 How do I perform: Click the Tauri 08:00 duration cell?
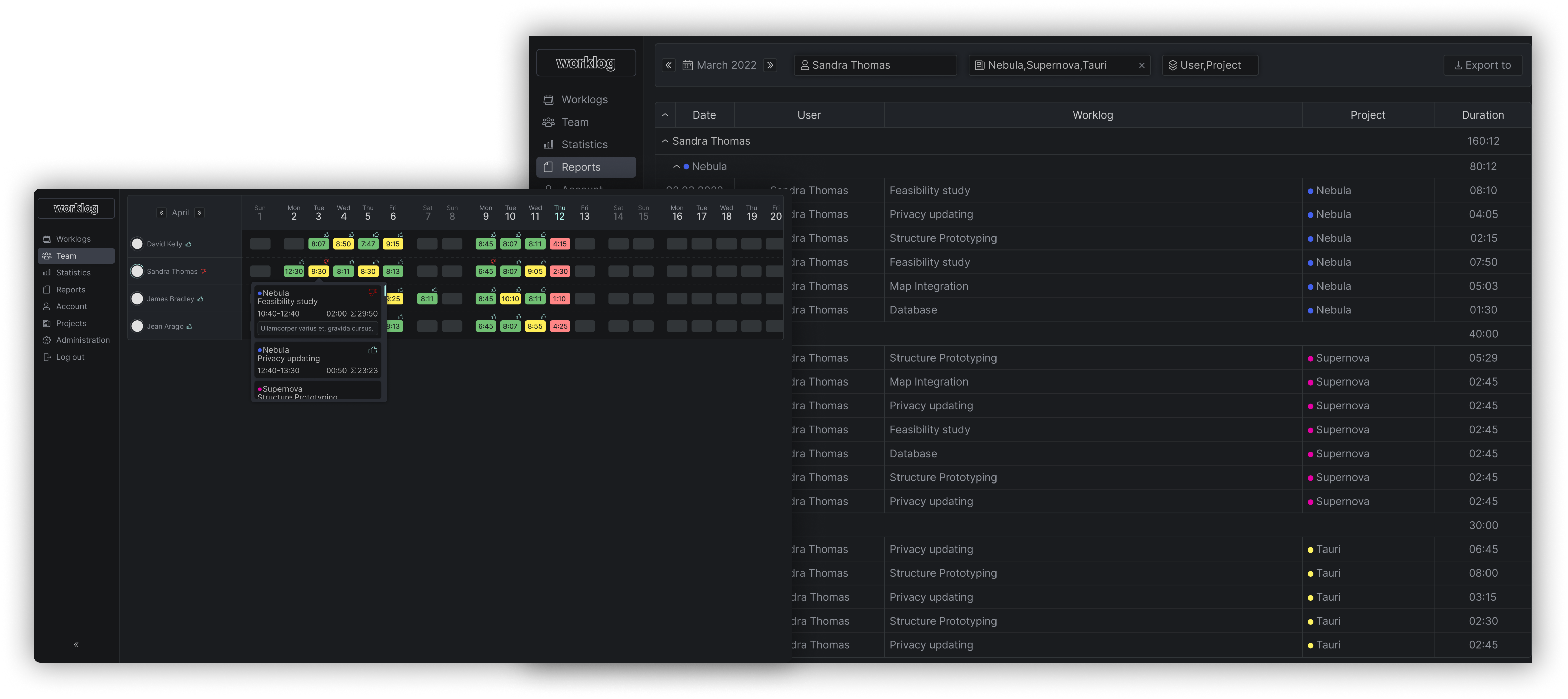pos(1483,573)
